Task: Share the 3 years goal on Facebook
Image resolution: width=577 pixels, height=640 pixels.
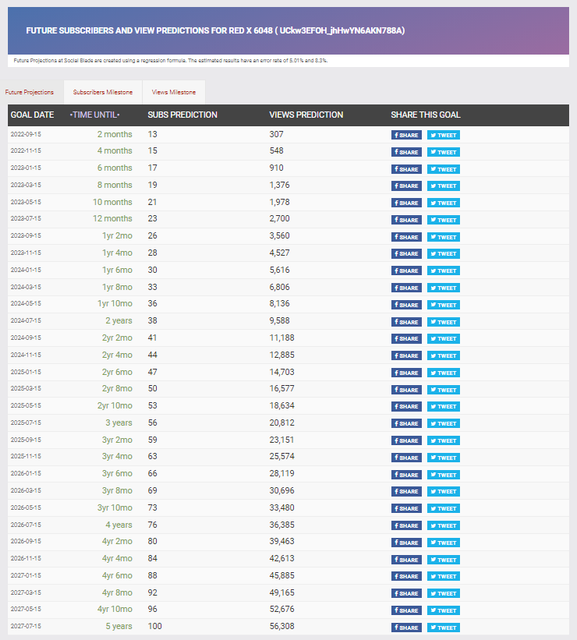Action: [x=406, y=424]
